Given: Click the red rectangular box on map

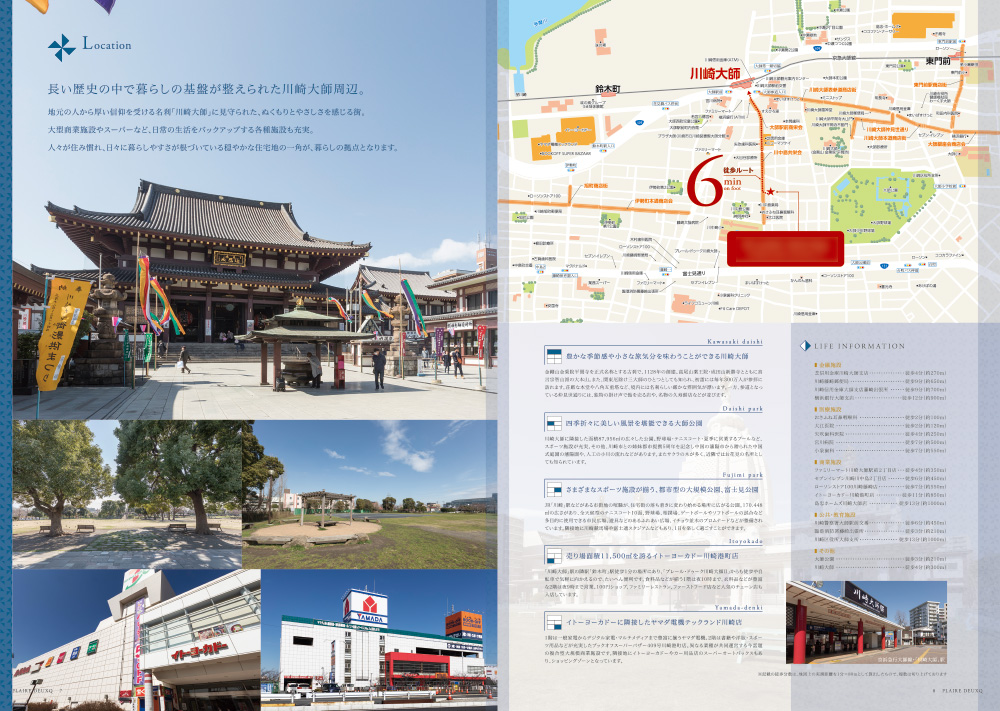Looking at the screenshot, I should coord(784,248).
